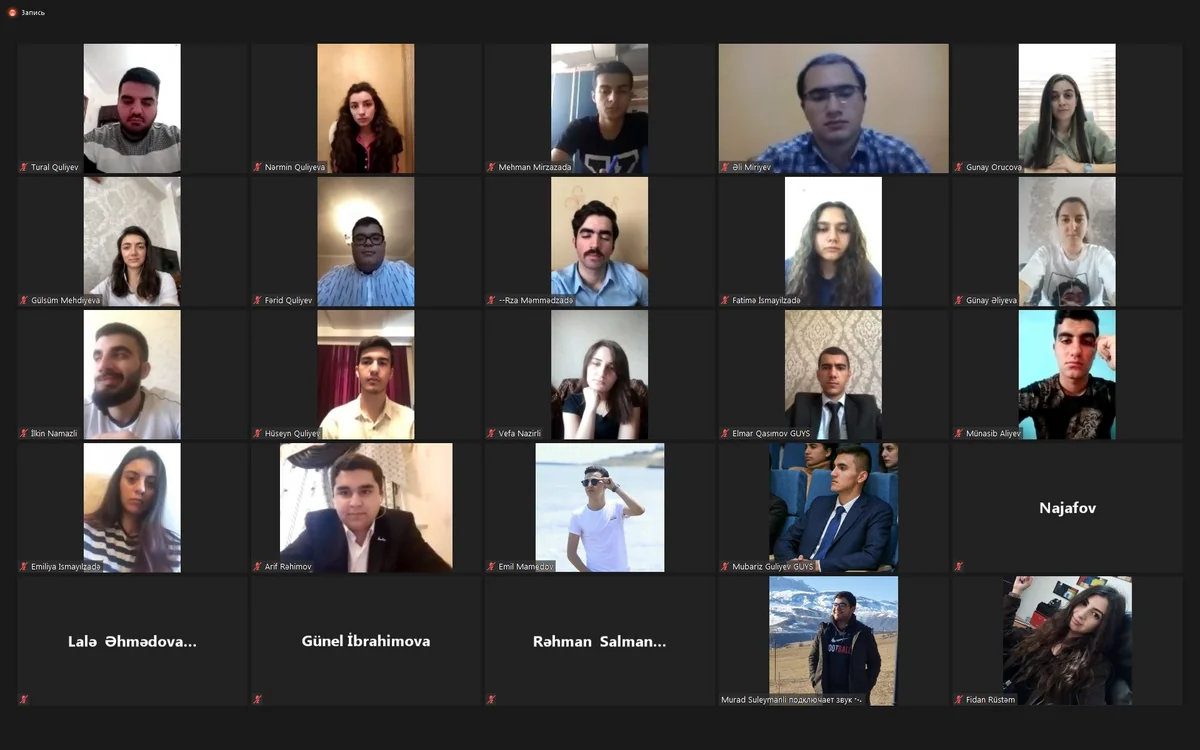Click the recording indicator icon at top left

pyautogui.click(x=12, y=12)
